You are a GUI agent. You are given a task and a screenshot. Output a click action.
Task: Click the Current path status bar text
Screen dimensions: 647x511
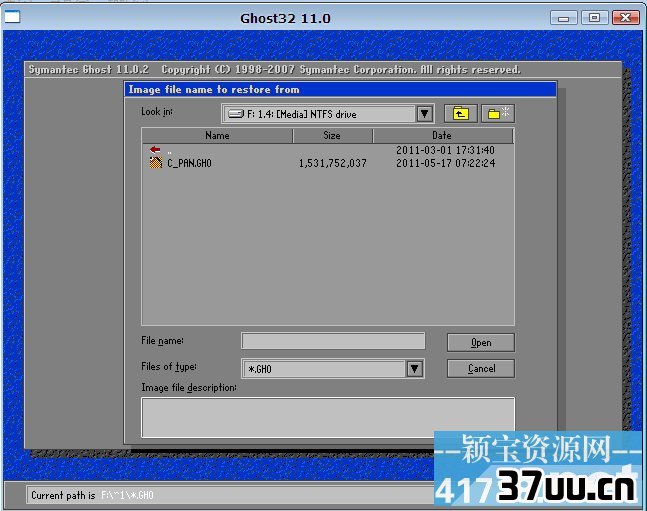[92, 495]
